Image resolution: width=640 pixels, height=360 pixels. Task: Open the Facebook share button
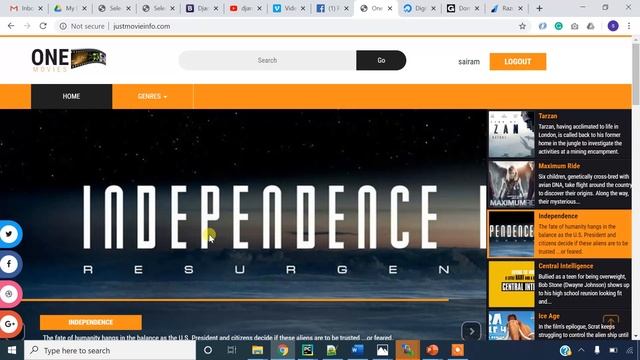[9, 264]
